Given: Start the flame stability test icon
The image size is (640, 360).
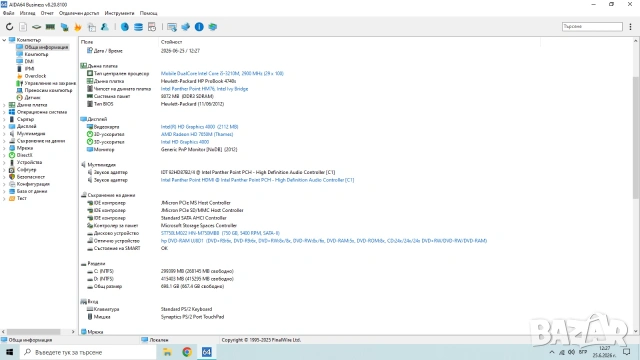Looking at the screenshot, I should (x=78, y=27).
